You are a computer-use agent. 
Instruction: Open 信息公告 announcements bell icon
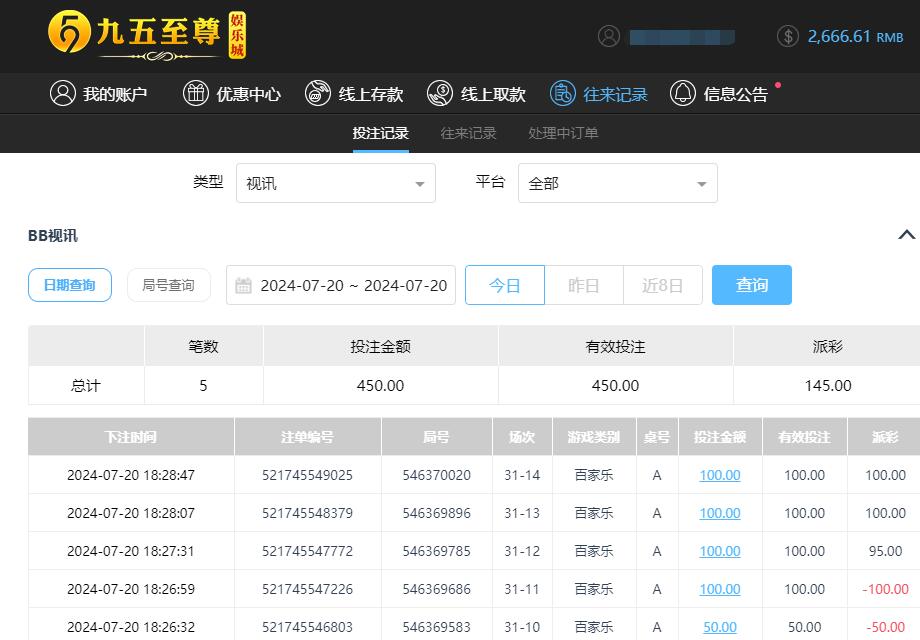click(x=682, y=93)
